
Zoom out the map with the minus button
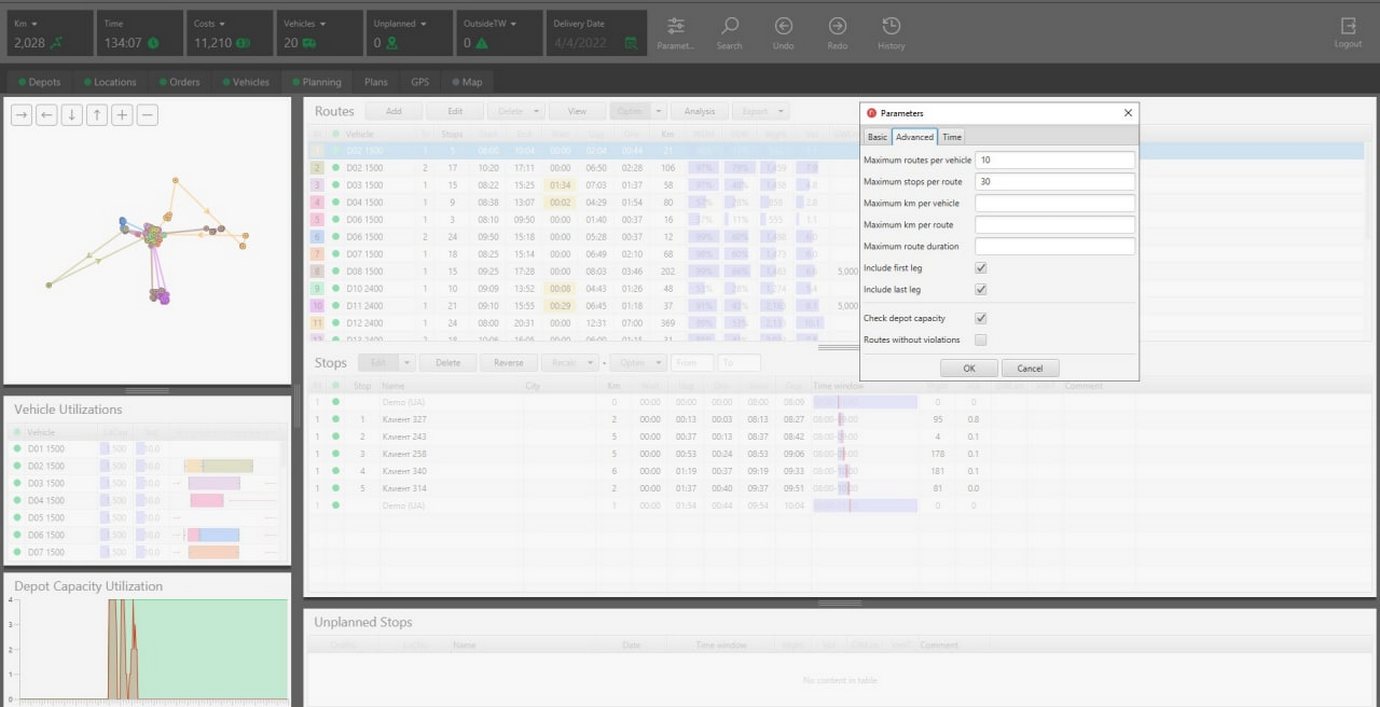click(x=147, y=115)
